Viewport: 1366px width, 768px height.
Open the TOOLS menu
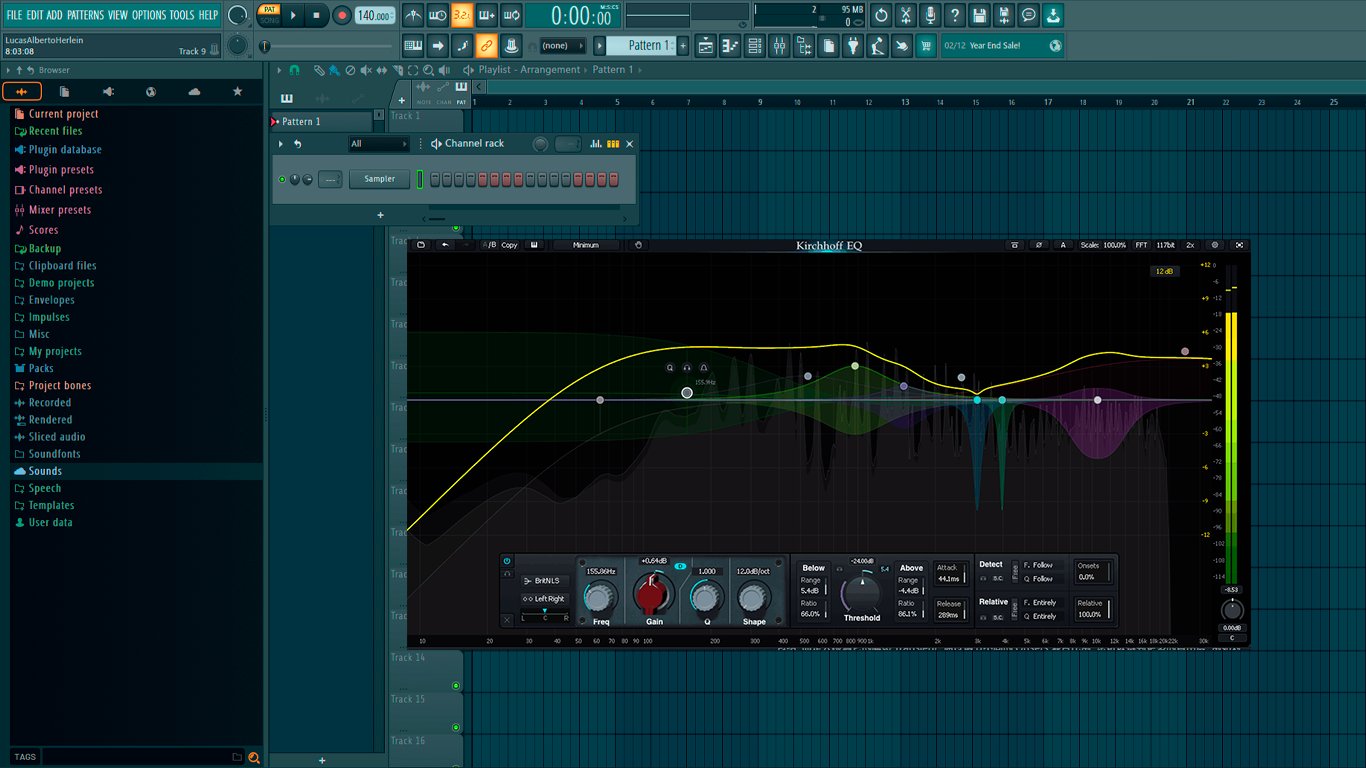click(x=182, y=15)
